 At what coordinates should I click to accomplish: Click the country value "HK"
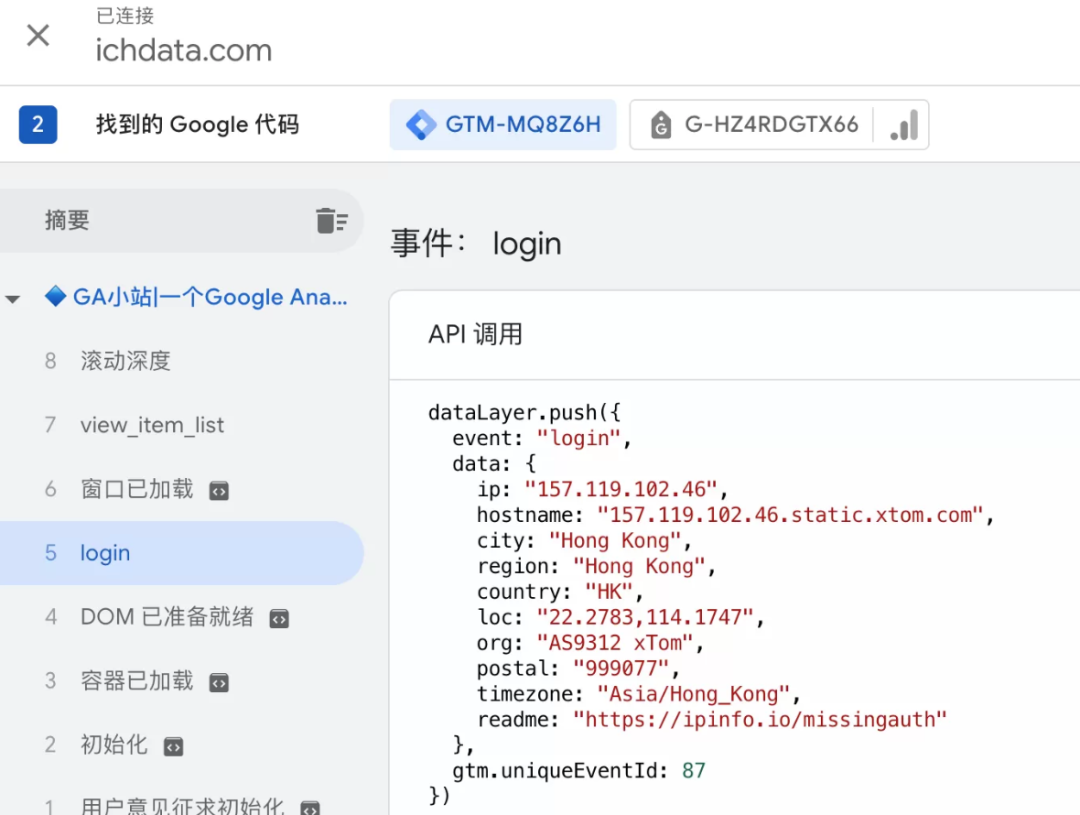pos(609,591)
